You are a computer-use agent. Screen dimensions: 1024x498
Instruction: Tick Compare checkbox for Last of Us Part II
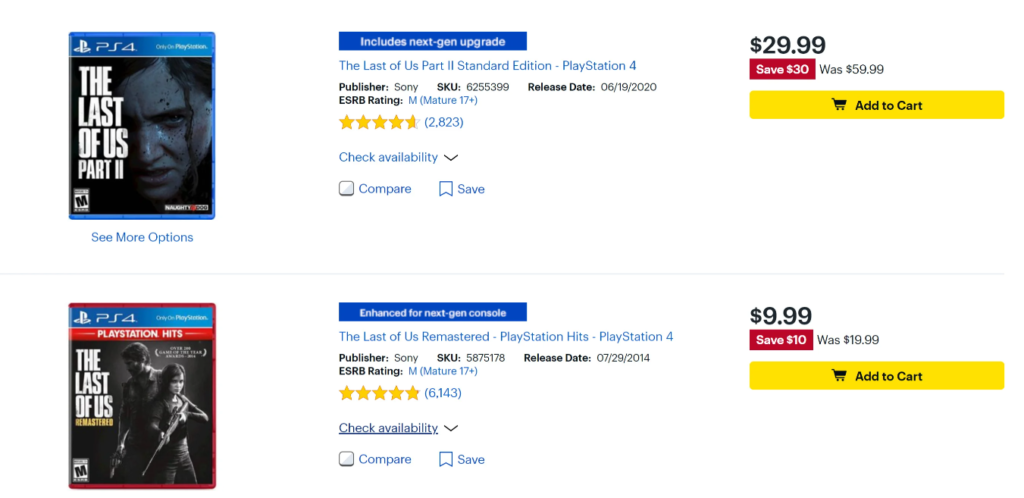click(346, 189)
